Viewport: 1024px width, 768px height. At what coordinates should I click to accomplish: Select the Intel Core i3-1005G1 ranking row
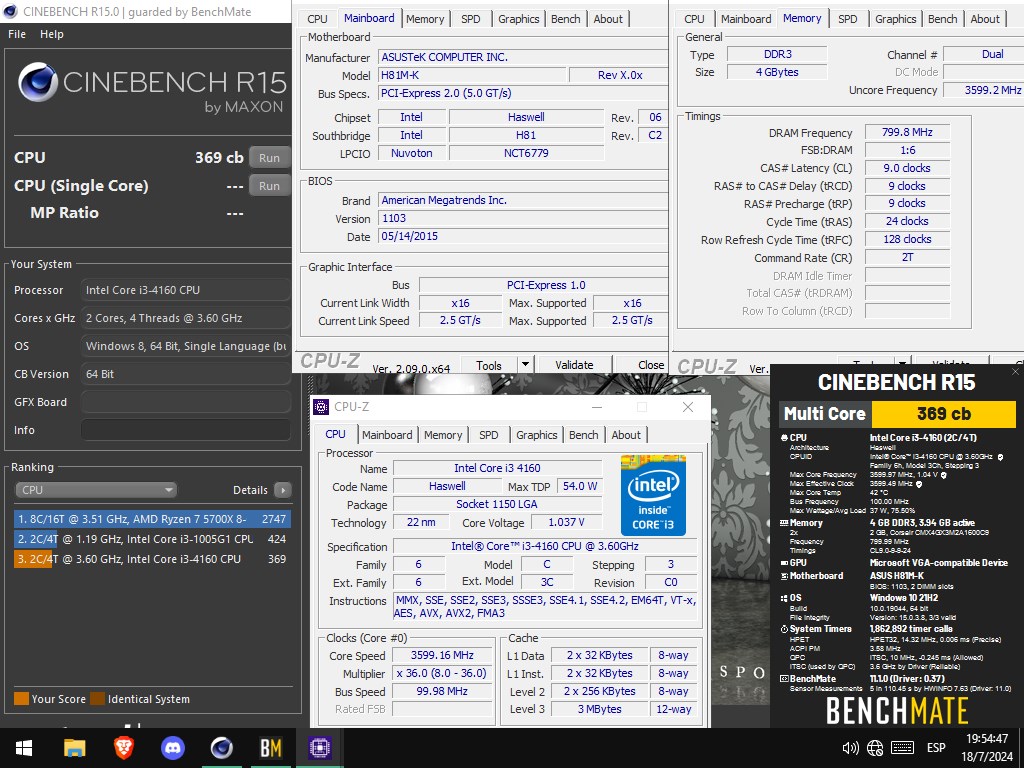click(152, 539)
